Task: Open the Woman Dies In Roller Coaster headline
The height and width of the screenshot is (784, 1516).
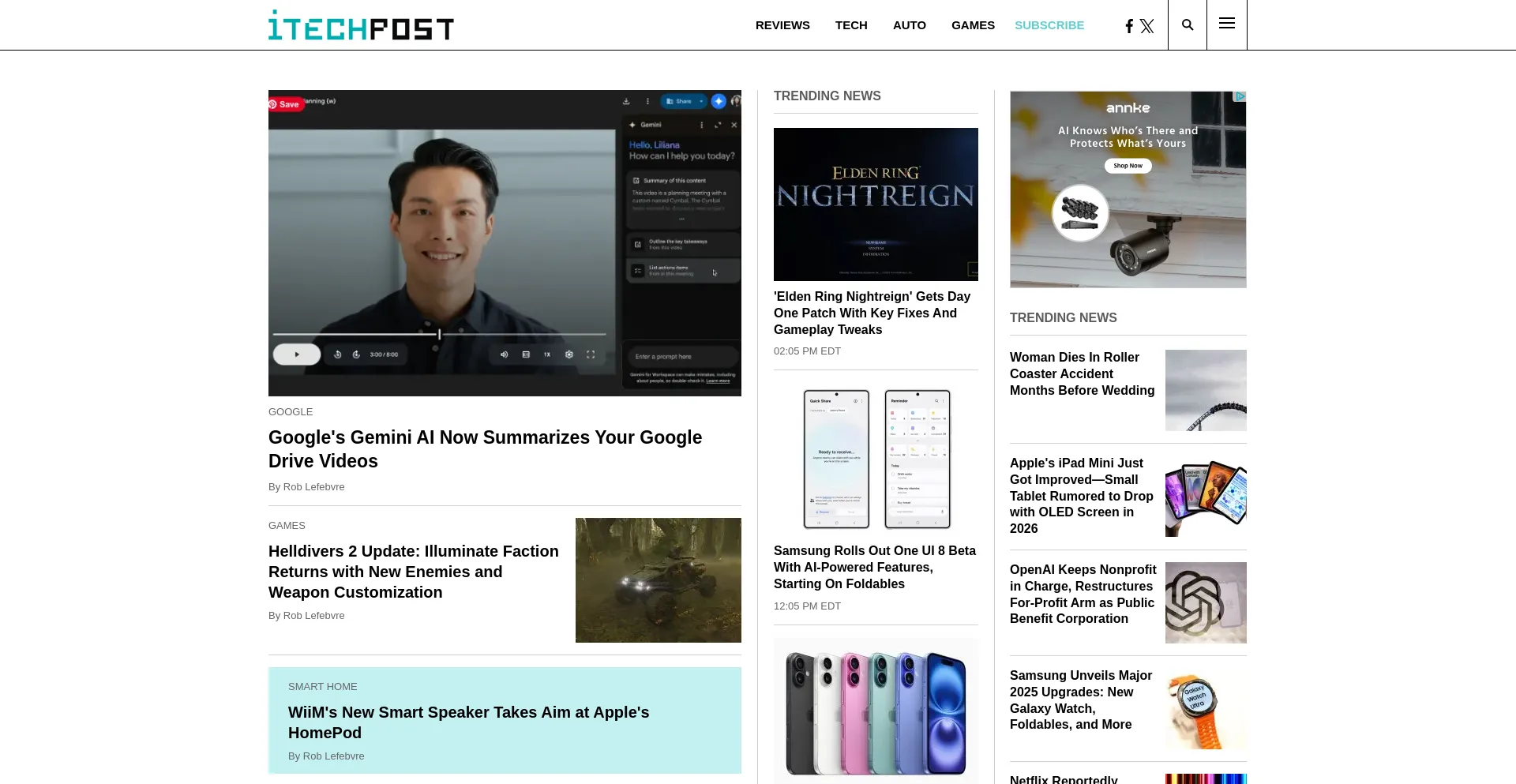Action: [x=1082, y=373]
